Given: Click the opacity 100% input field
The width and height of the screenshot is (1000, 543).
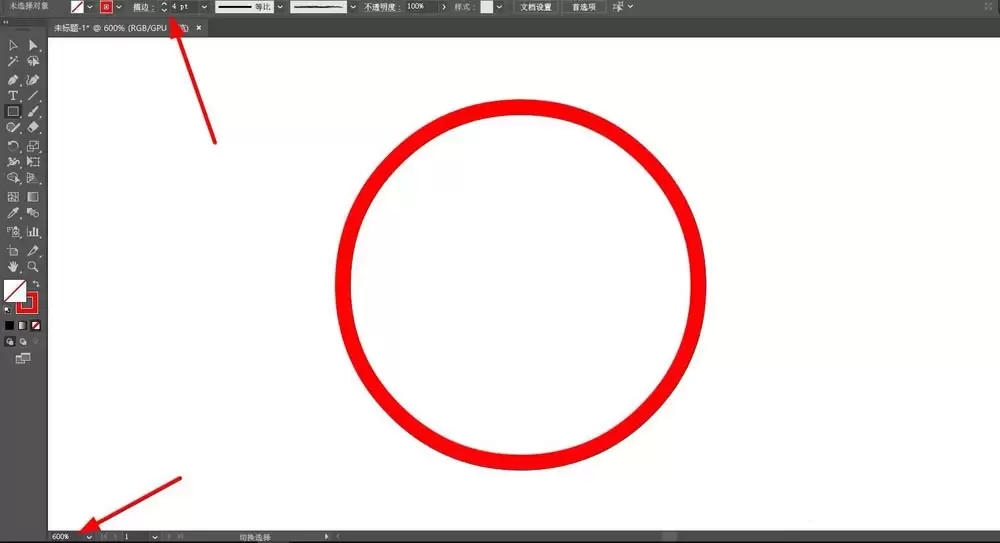Looking at the screenshot, I should (x=422, y=6).
